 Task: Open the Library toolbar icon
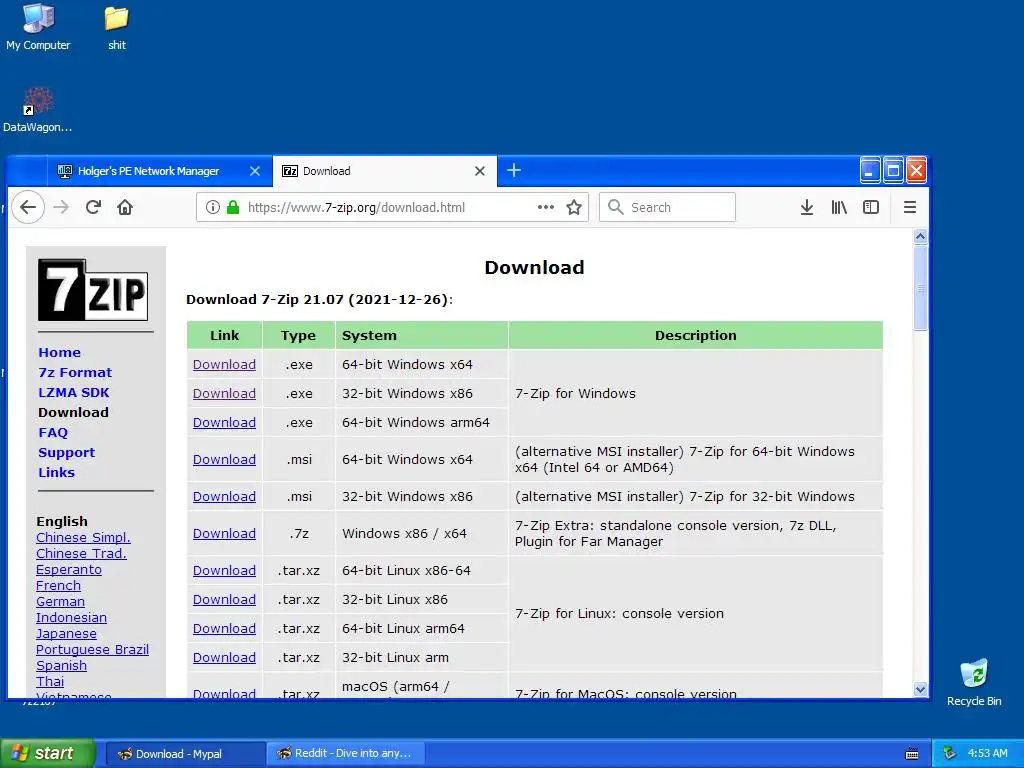pos(839,207)
